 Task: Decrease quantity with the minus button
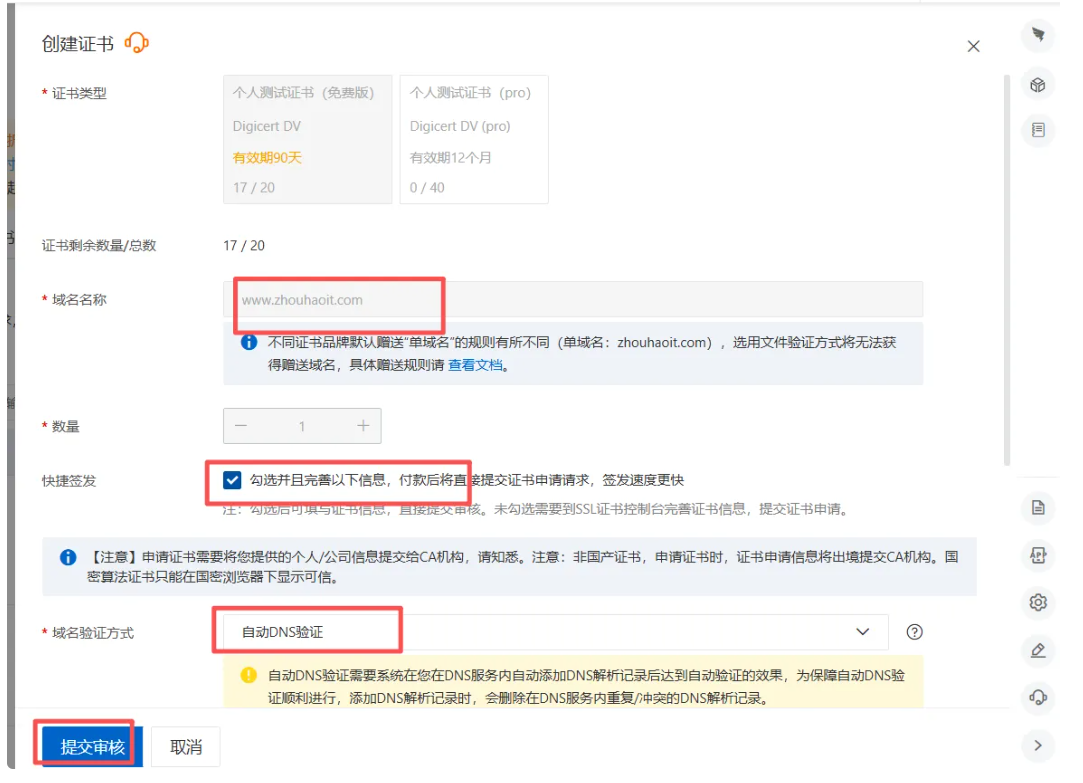point(241,426)
